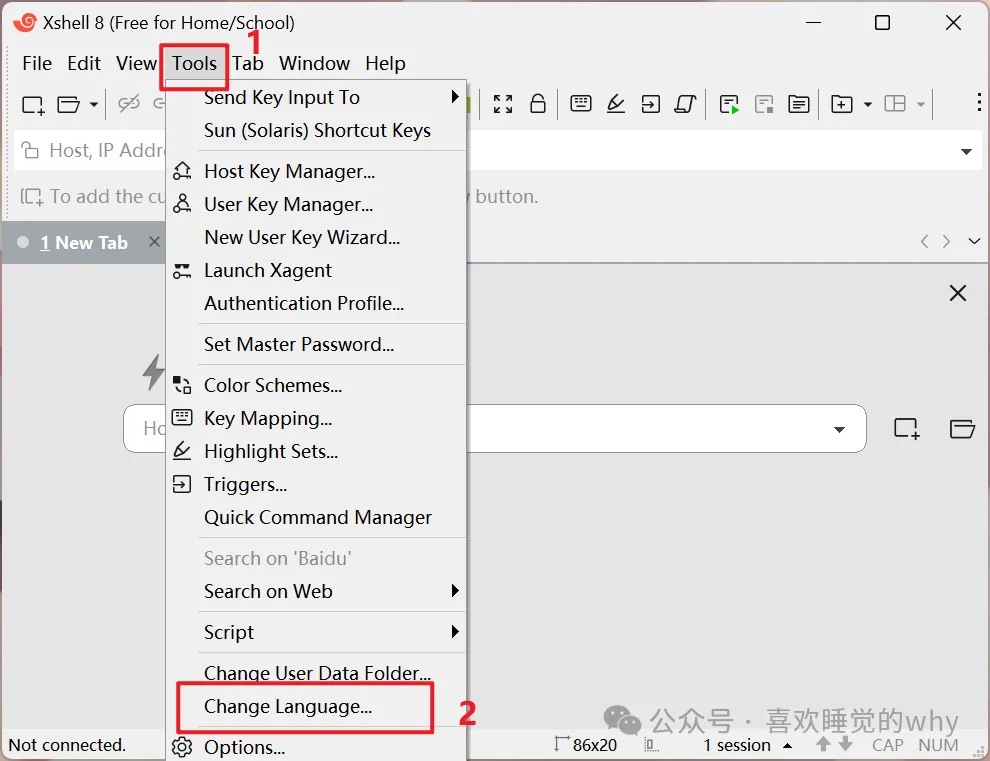
Task: Click the address bar lock icon
Action: [30, 150]
